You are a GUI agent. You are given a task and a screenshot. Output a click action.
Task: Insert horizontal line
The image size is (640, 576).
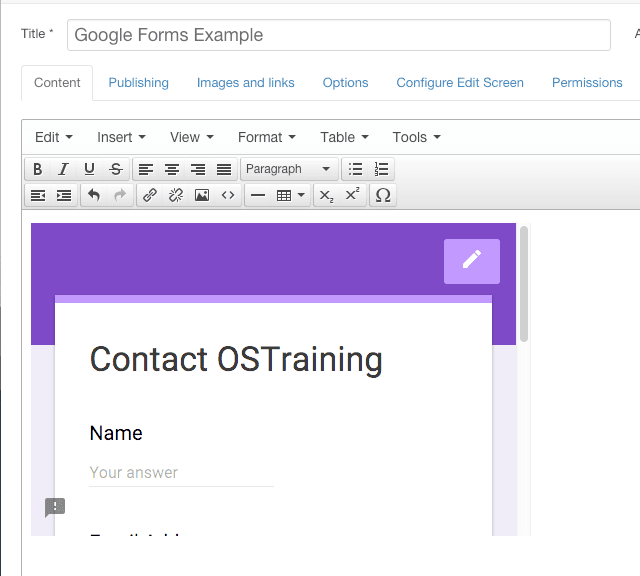click(258, 196)
